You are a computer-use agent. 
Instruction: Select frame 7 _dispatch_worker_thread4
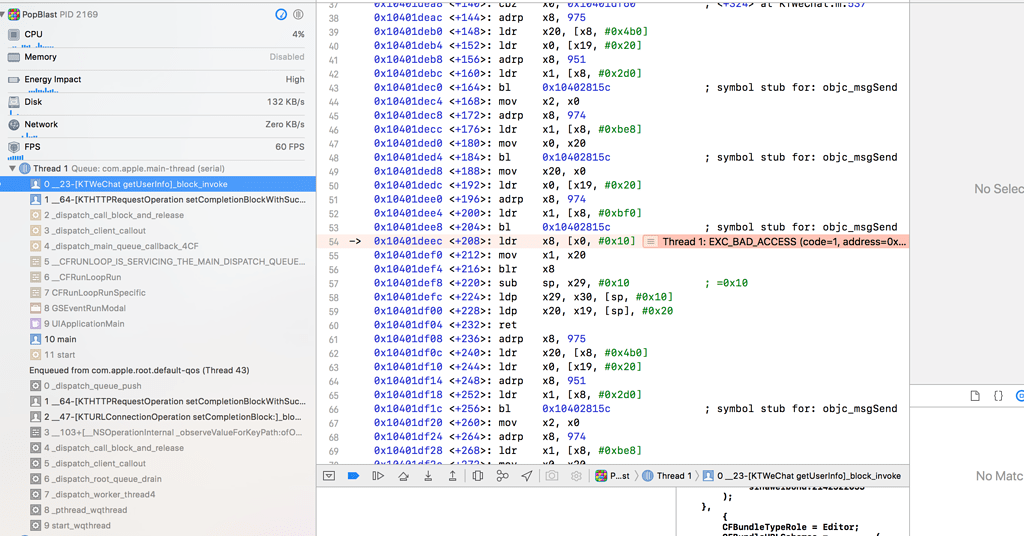(x=157, y=494)
